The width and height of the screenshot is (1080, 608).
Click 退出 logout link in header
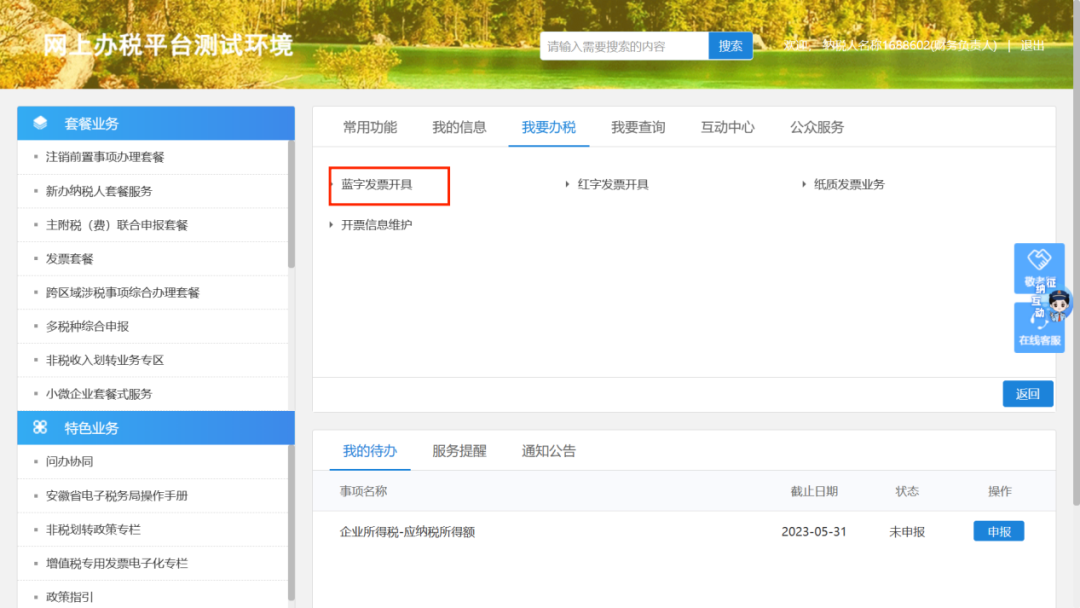coord(1033,46)
